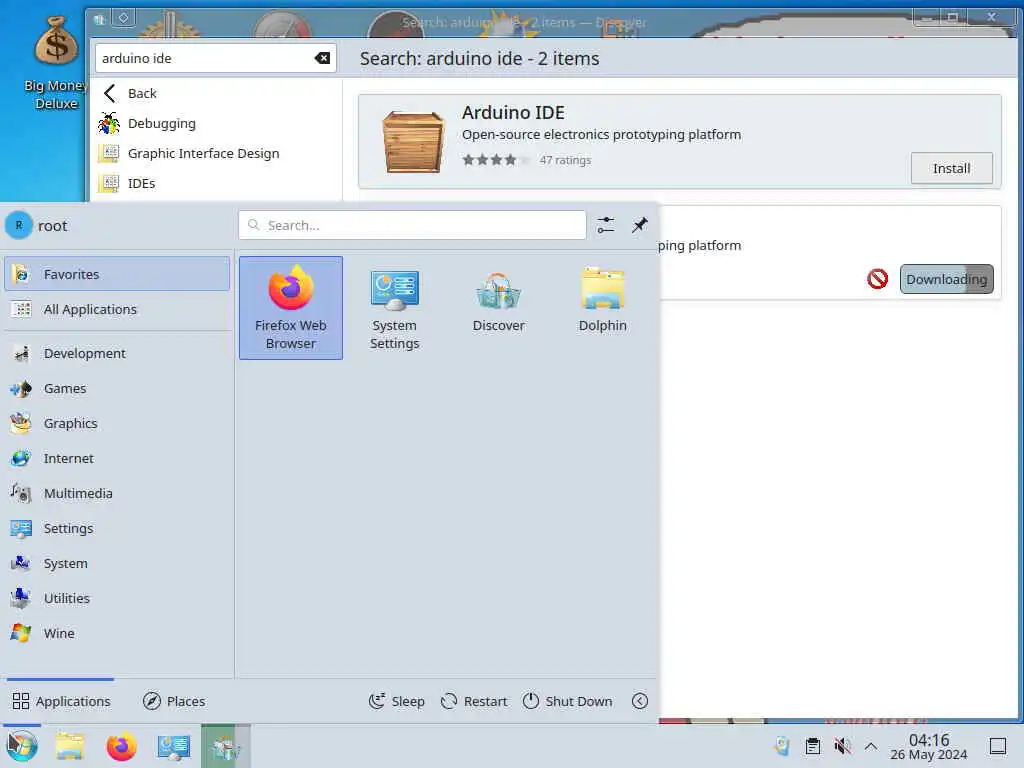Switch to Discover window in the taskbar
Image resolution: width=1024 pixels, height=768 pixels.
[225, 746]
